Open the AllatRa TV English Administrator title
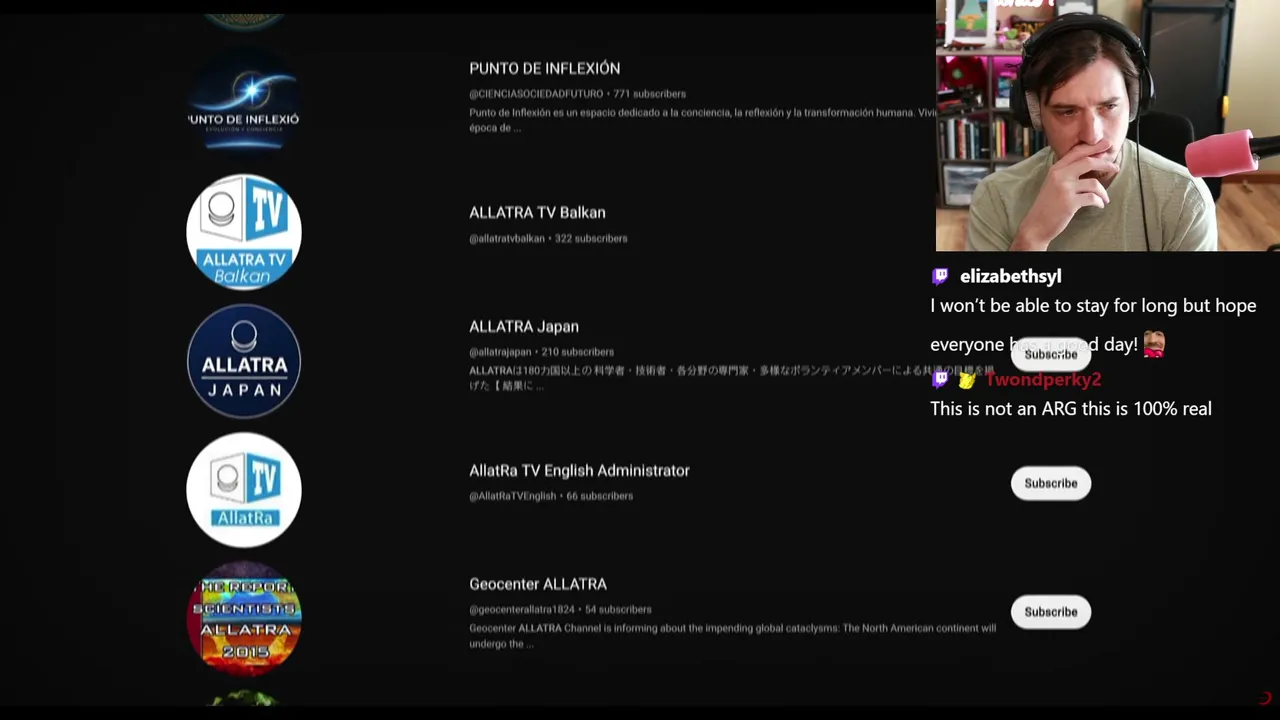 579,470
